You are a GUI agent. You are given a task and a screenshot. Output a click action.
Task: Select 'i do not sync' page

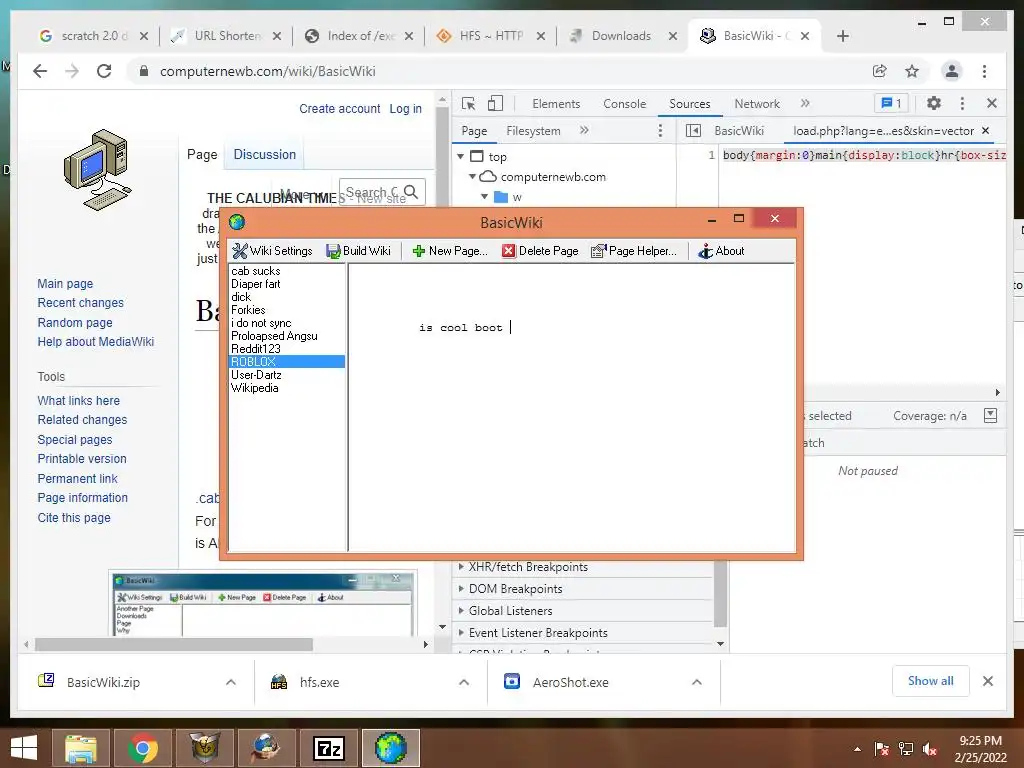261,323
